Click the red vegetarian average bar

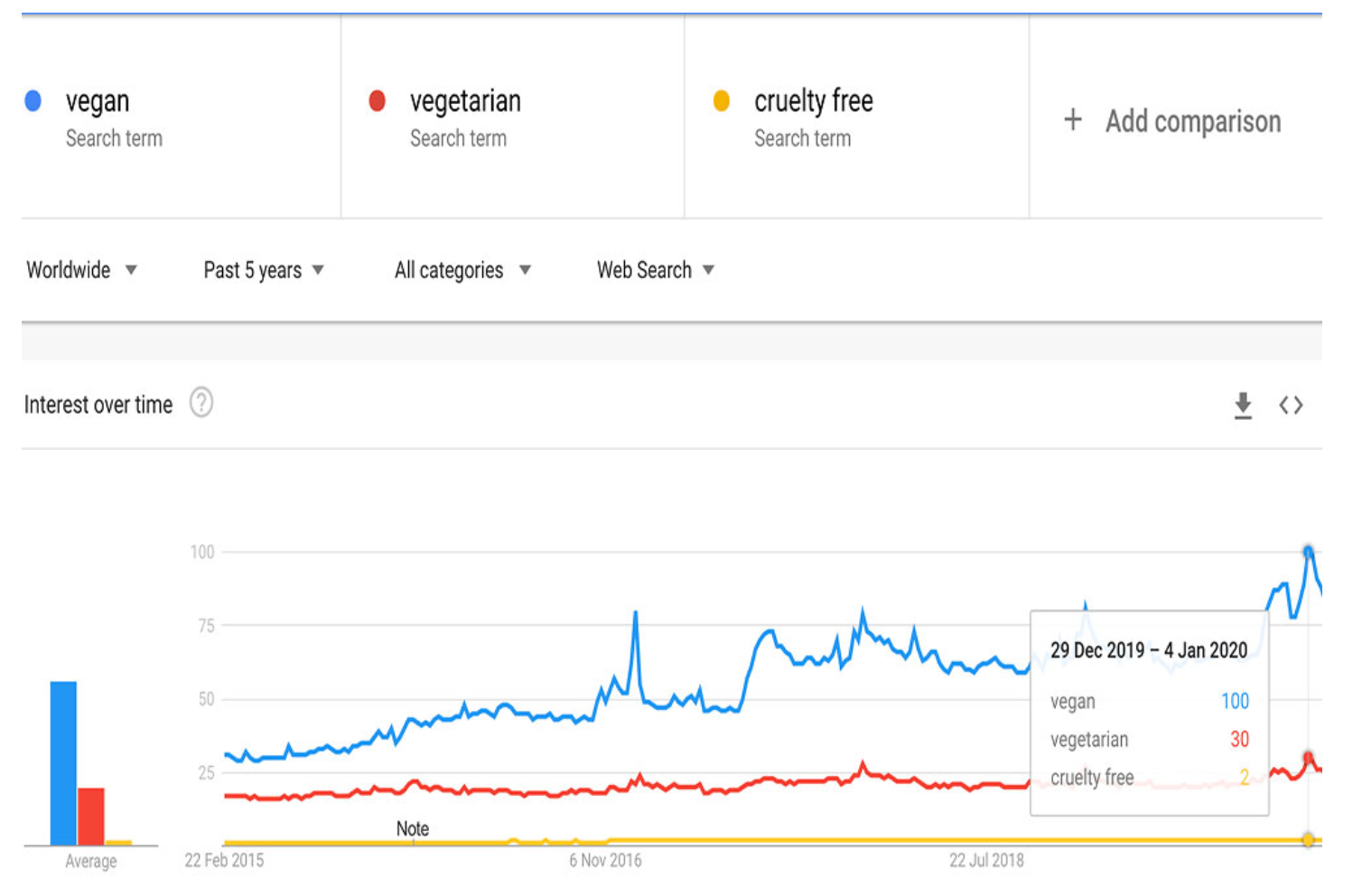point(91,816)
